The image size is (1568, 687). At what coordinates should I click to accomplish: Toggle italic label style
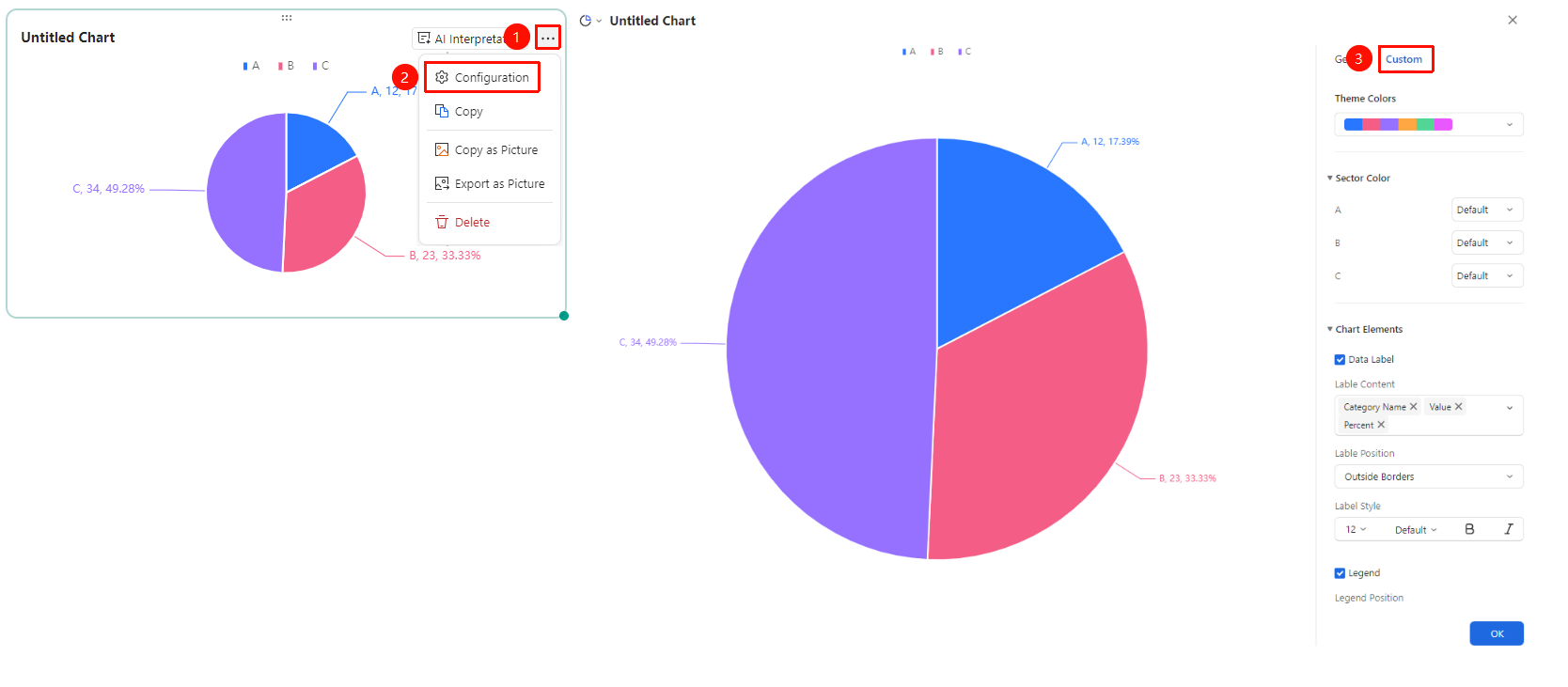(1508, 530)
